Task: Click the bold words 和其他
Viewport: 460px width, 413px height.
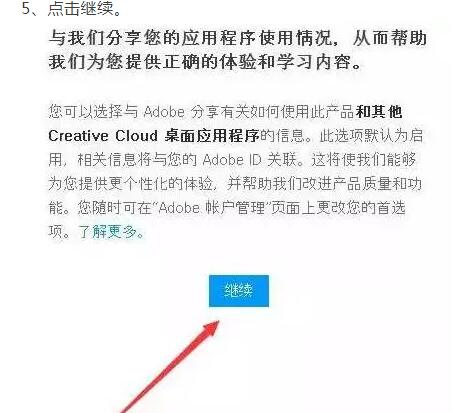Action: (379, 112)
